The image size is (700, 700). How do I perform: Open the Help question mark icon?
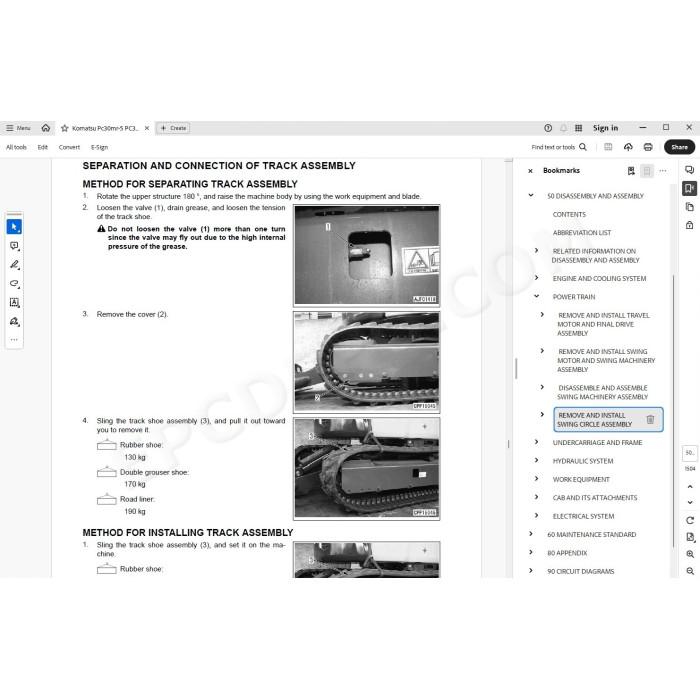click(x=548, y=128)
